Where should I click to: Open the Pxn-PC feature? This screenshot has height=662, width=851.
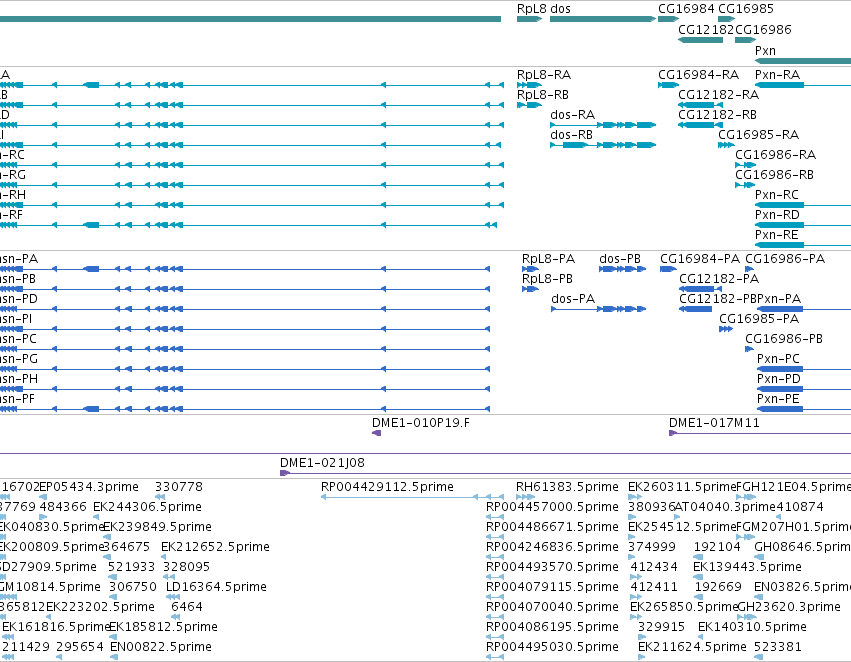coord(778,359)
